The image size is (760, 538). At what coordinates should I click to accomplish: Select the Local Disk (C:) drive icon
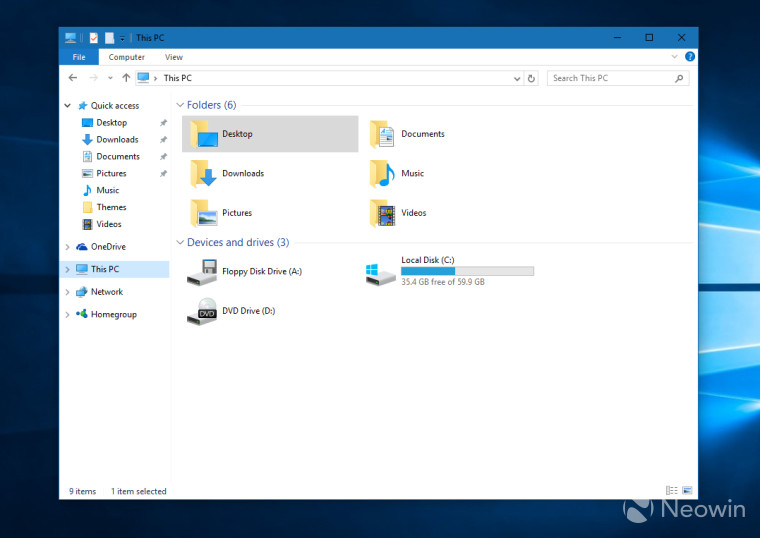coord(380,275)
